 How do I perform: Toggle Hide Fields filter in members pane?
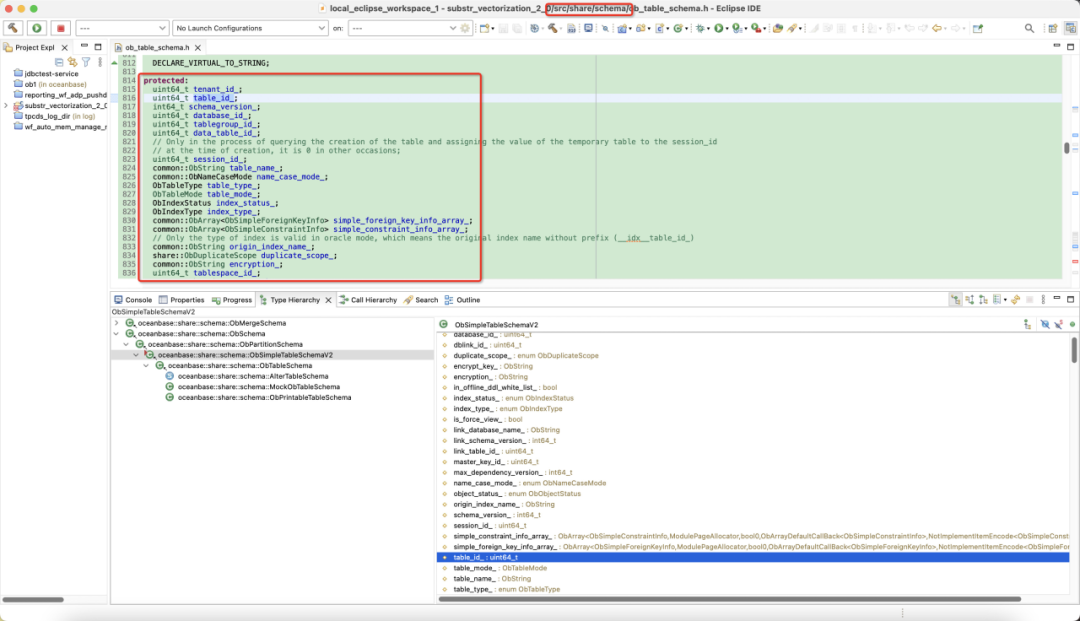click(1045, 324)
